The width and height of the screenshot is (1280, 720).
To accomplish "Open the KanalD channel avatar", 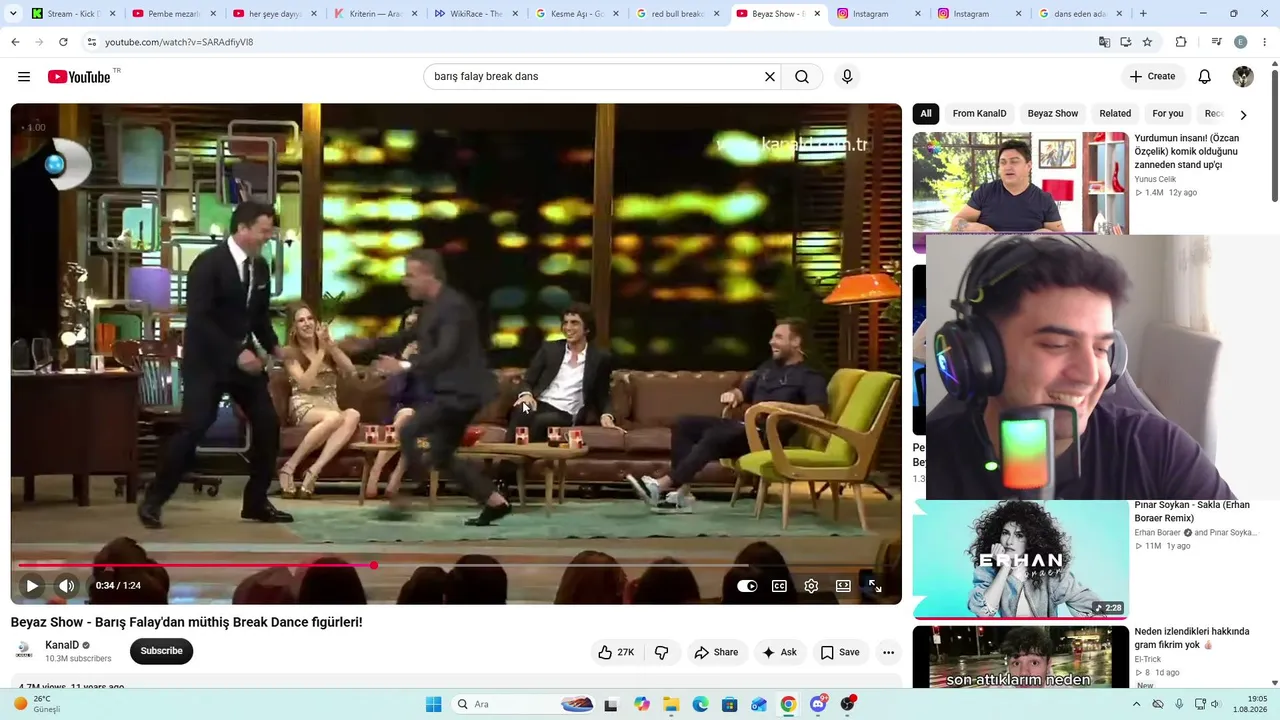I will point(24,651).
